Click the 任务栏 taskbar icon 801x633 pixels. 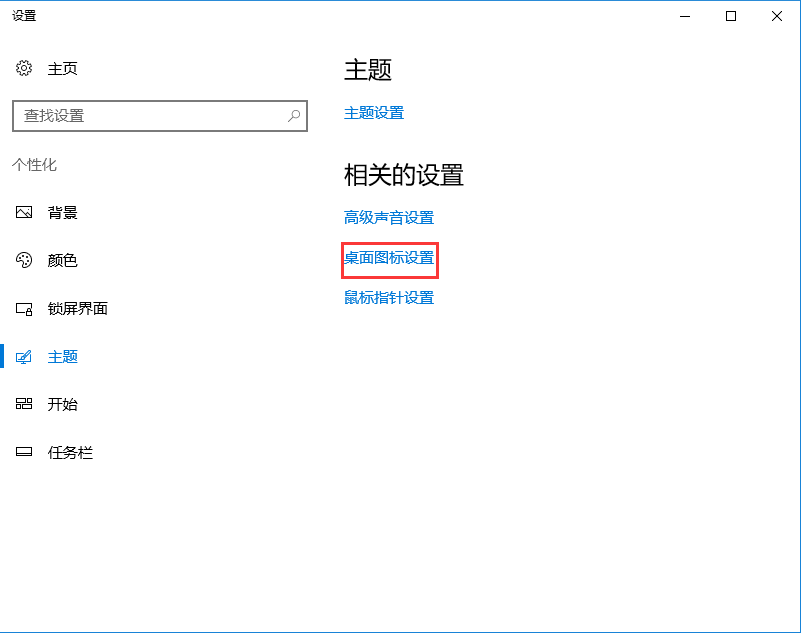[x=23, y=452]
